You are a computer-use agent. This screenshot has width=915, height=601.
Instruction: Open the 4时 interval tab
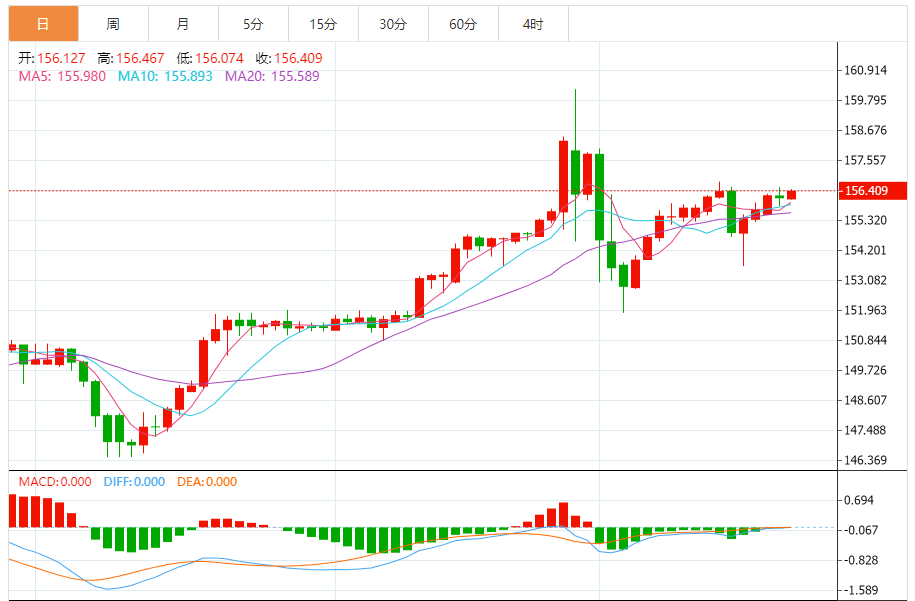tap(533, 24)
